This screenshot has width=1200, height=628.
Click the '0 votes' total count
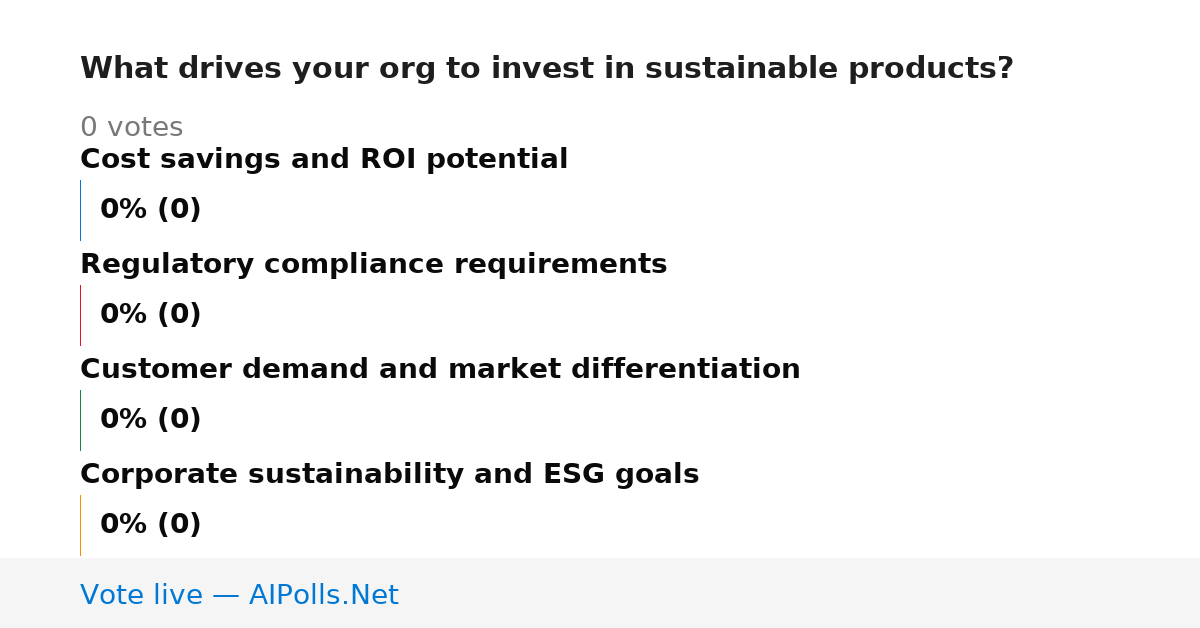pyautogui.click(x=131, y=127)
